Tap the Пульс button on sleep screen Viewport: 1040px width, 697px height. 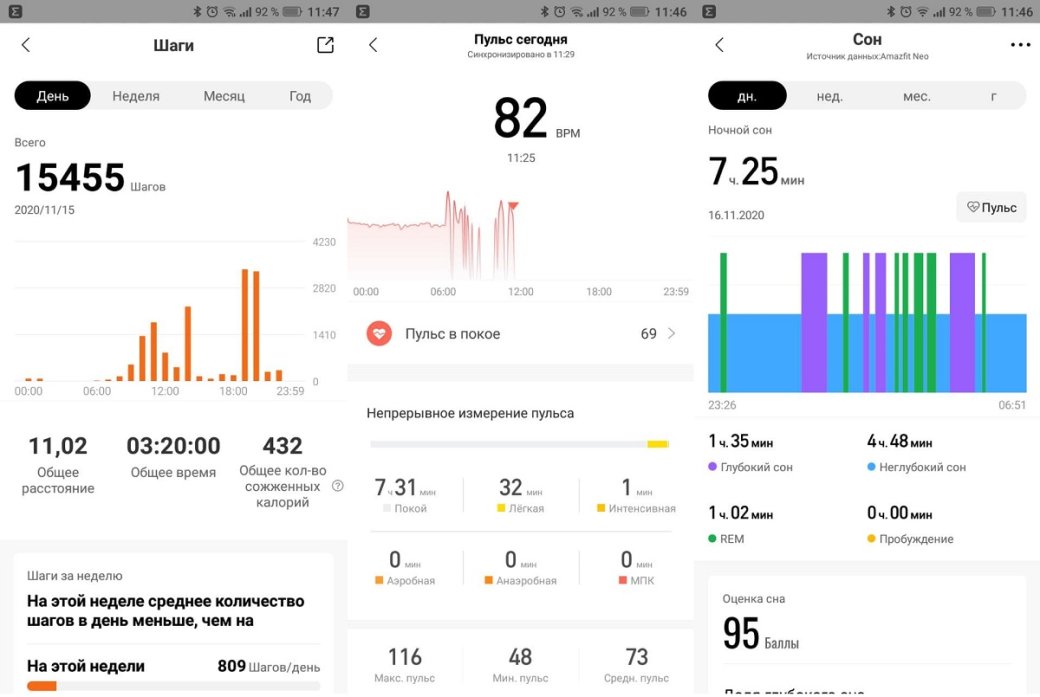[x=992, y=208]
